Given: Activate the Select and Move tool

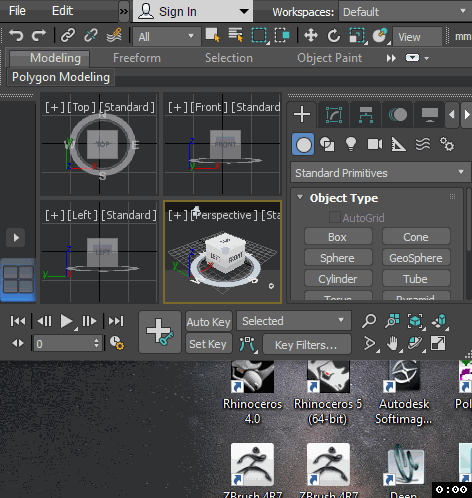Looking at the screenshot, I should tap(311, 35).
